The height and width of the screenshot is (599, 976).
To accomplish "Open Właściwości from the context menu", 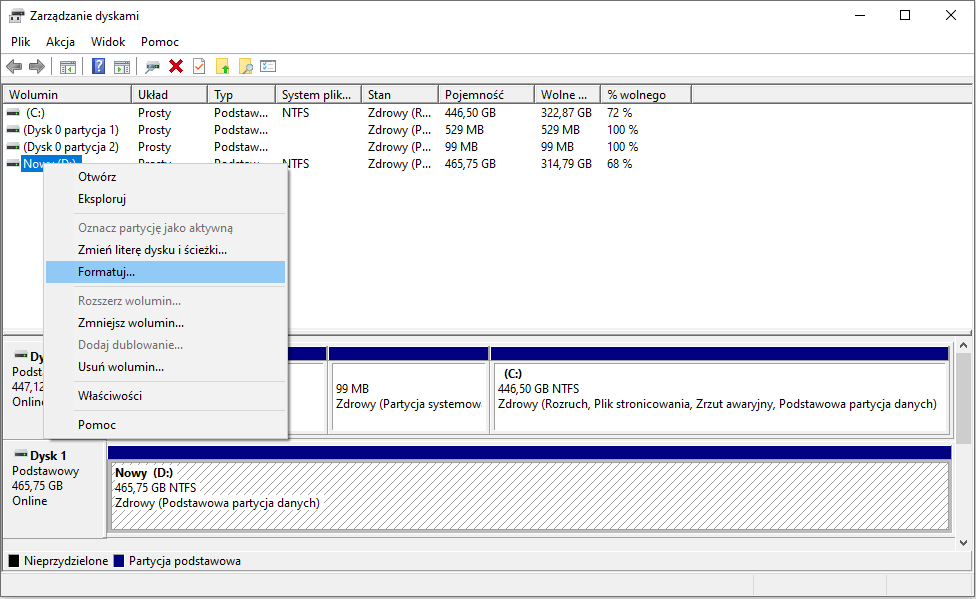I will tap(109, 396).
